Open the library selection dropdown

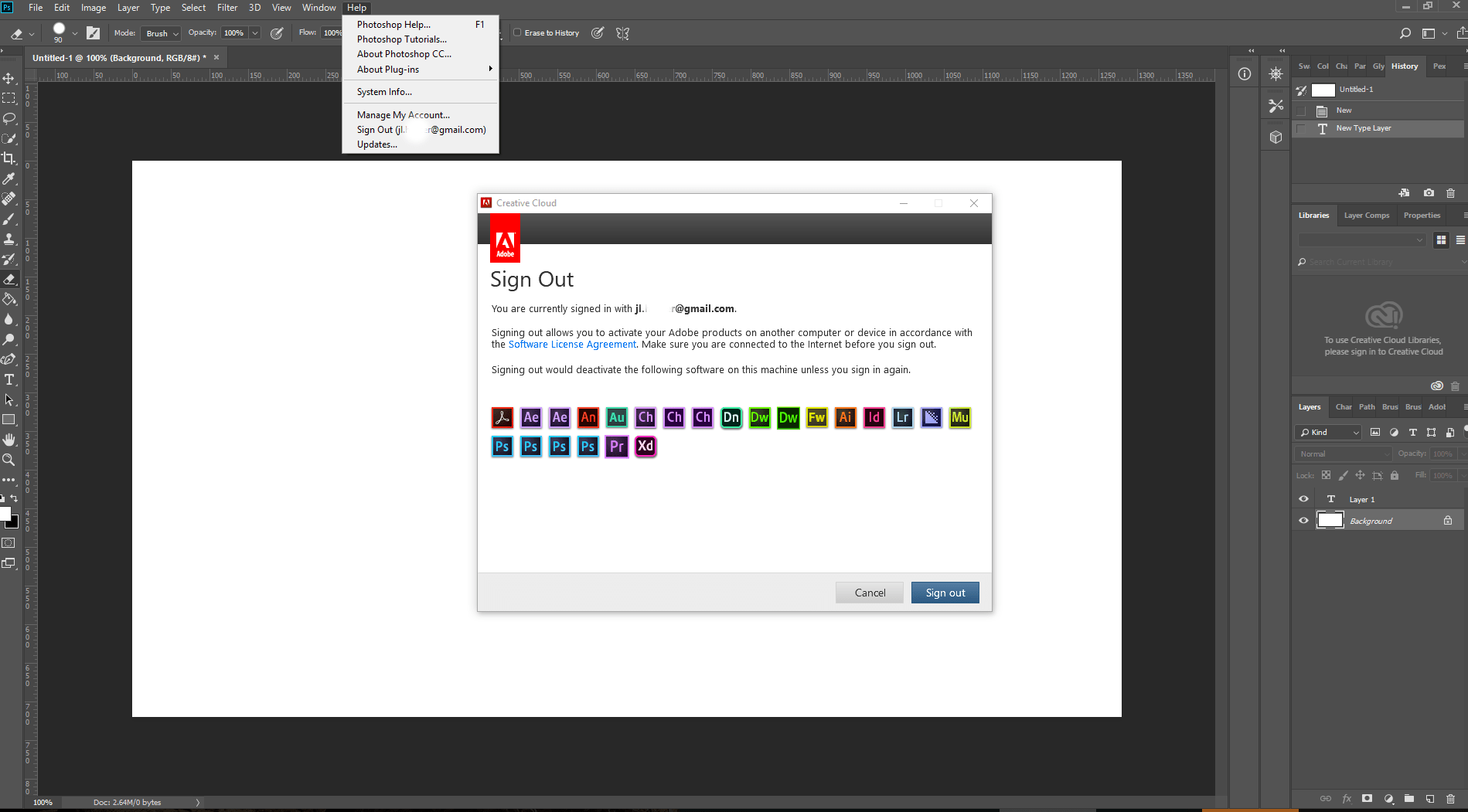coord(1361,240)
